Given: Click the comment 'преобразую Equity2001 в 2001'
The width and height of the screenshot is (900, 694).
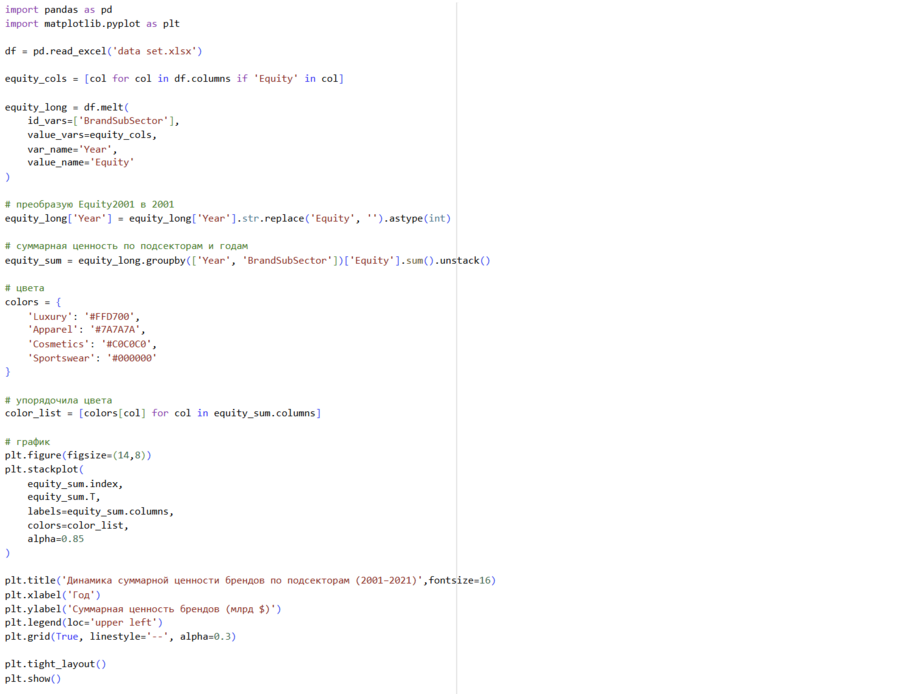Looking at the screenshot, I should (x=90, y=204).
